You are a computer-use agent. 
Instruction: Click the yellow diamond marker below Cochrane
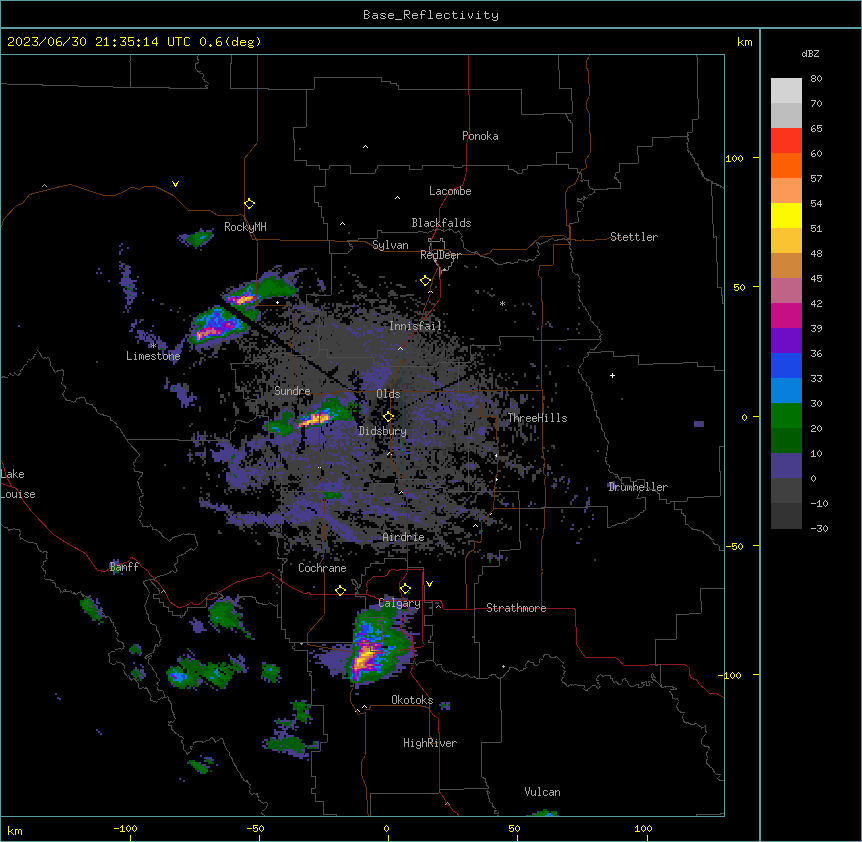(x=340, y=591)
